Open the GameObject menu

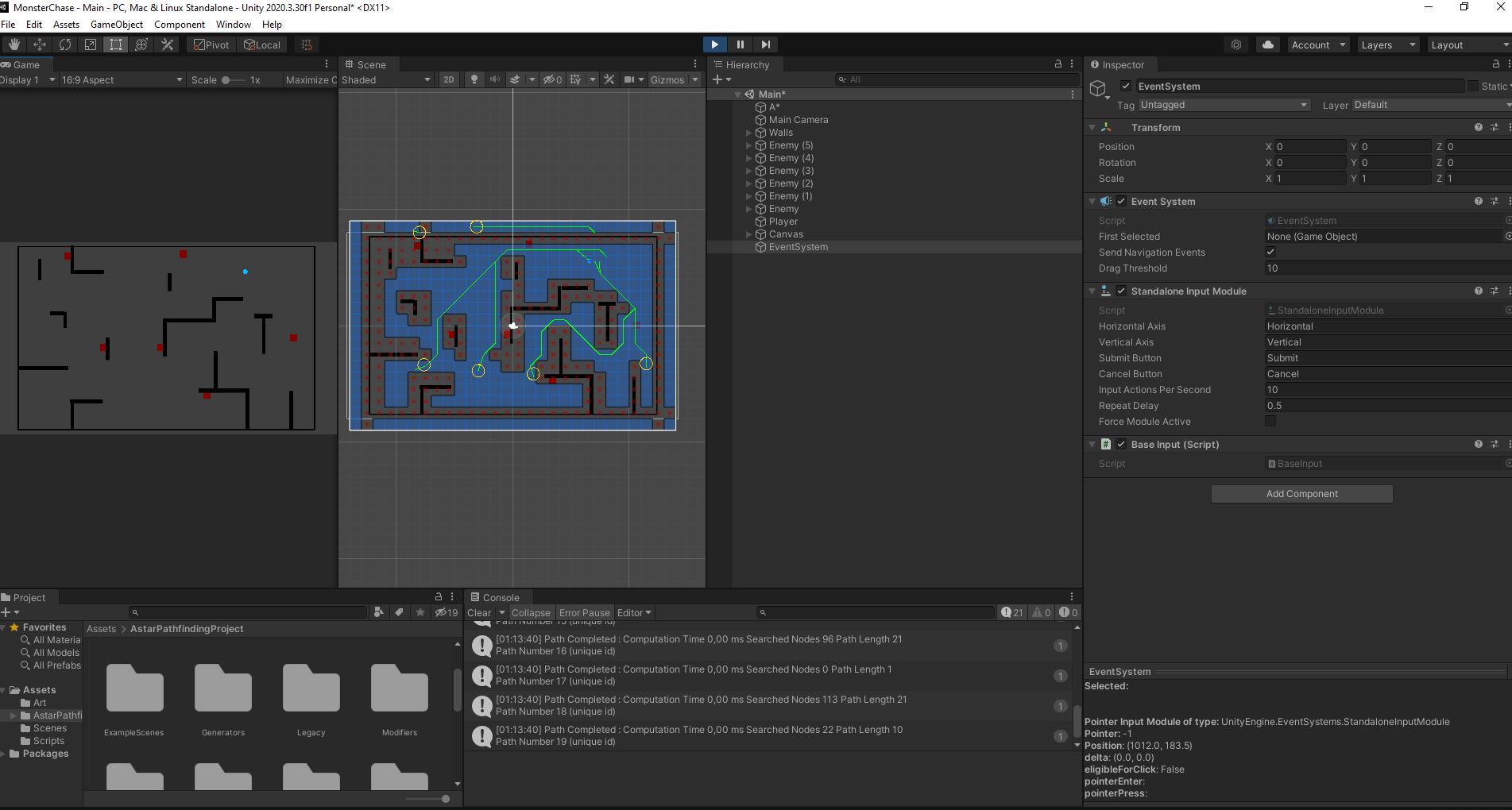[117, 25]
